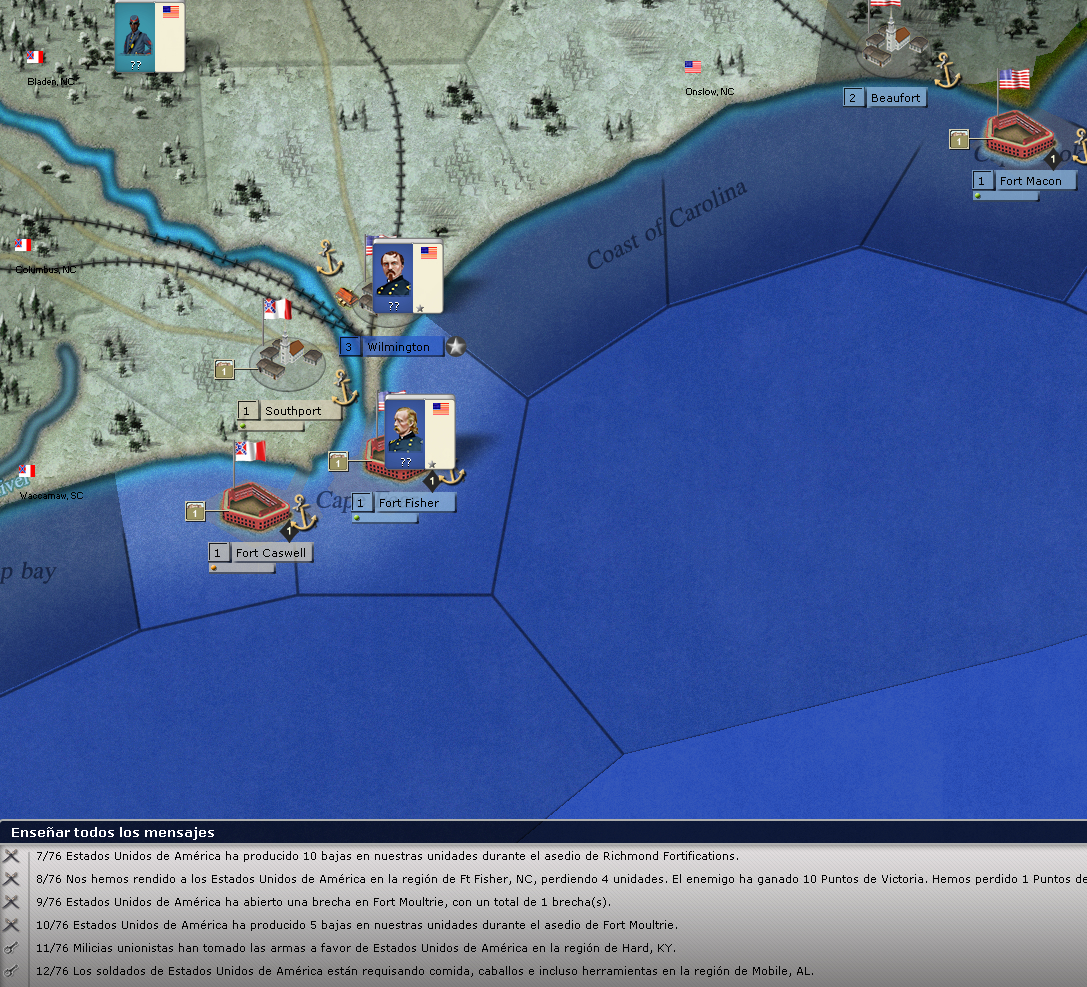Click the anchor harbor icon at Southport

coord(345,388)
